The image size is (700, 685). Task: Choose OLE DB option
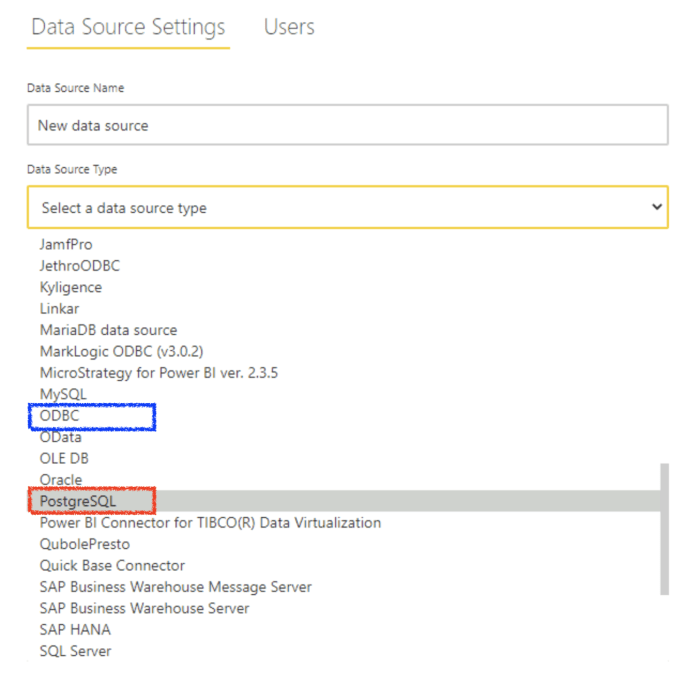(64, 458)
